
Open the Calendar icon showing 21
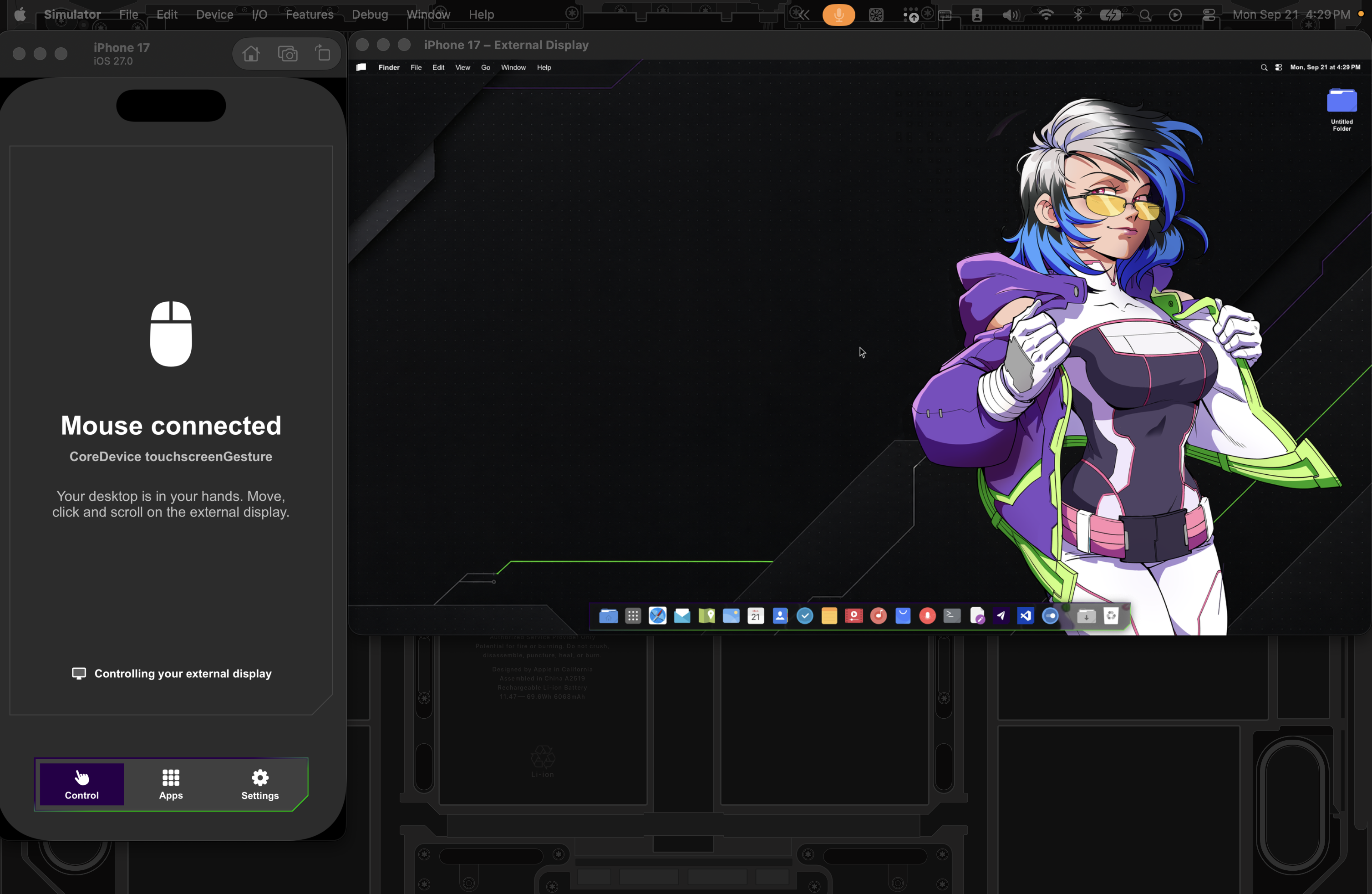point(756,616)
